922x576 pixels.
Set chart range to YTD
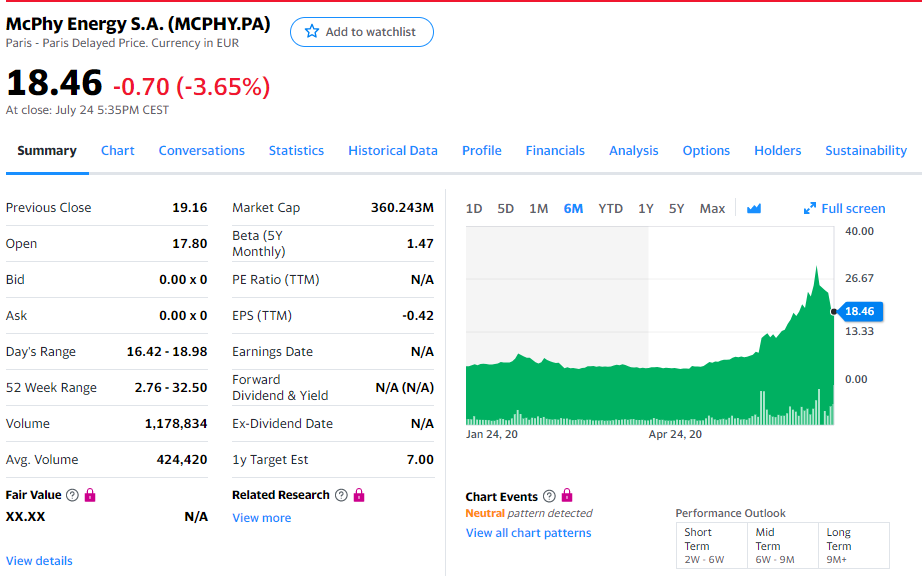pos(610,209)
